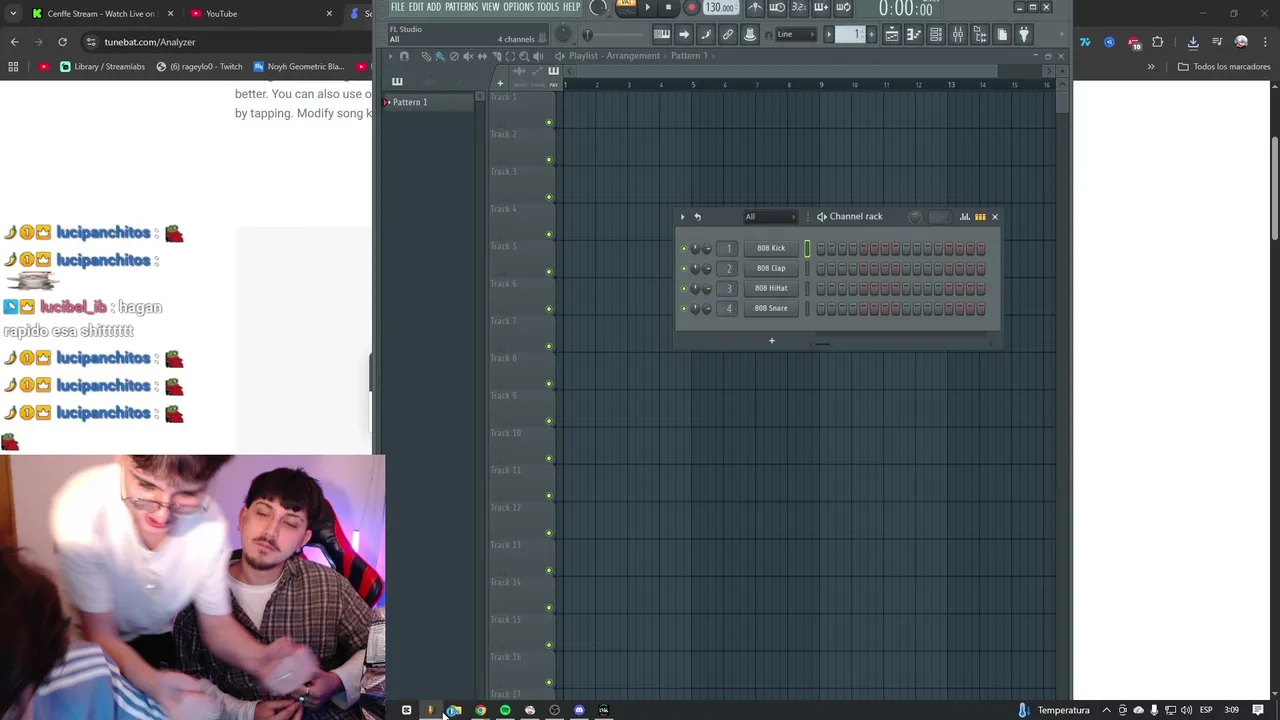
Task: Click mixer track number 1 for 808 Kick
Action: 729,248
